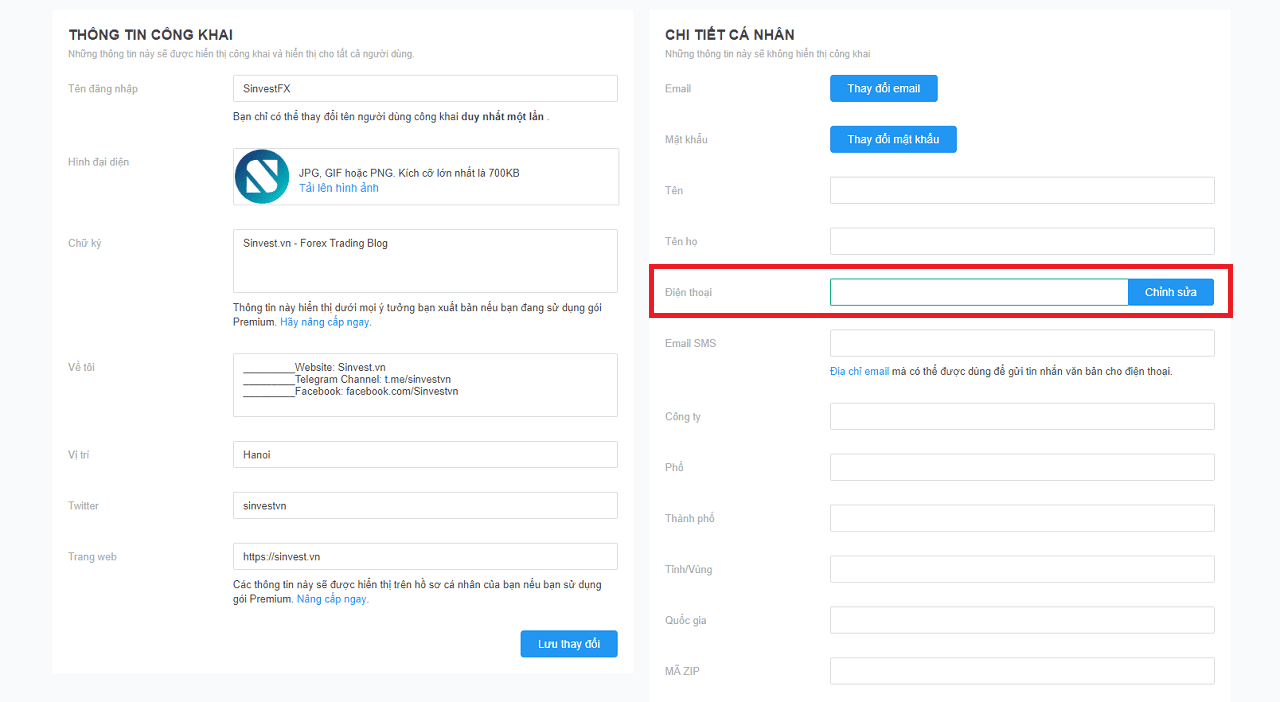Click the signature box 'Sinvest.vn - Forex Trading Blog'

pos(425,261)
